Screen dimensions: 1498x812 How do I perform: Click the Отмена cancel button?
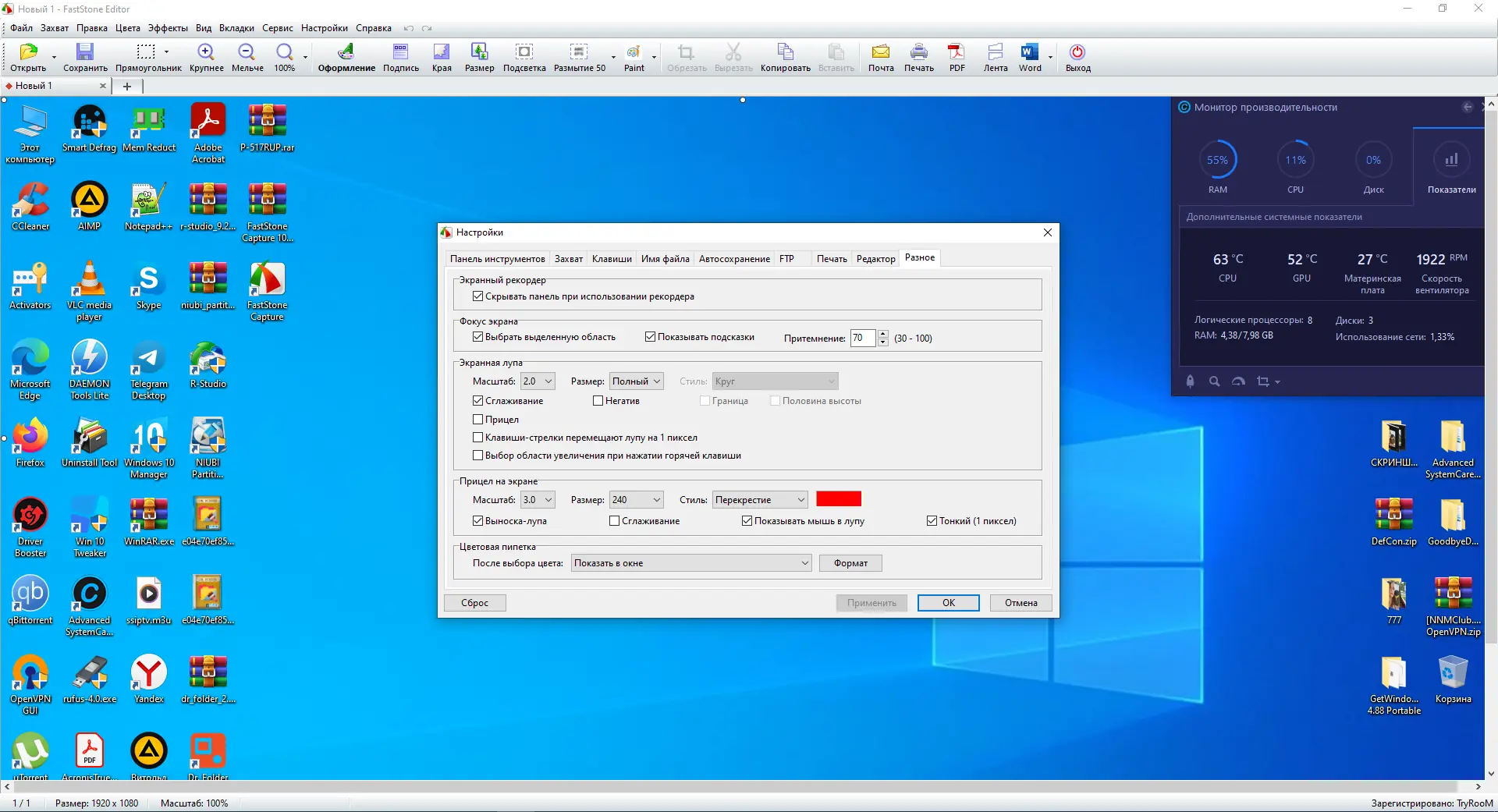pyautogui.click(x=1021, y=603)
